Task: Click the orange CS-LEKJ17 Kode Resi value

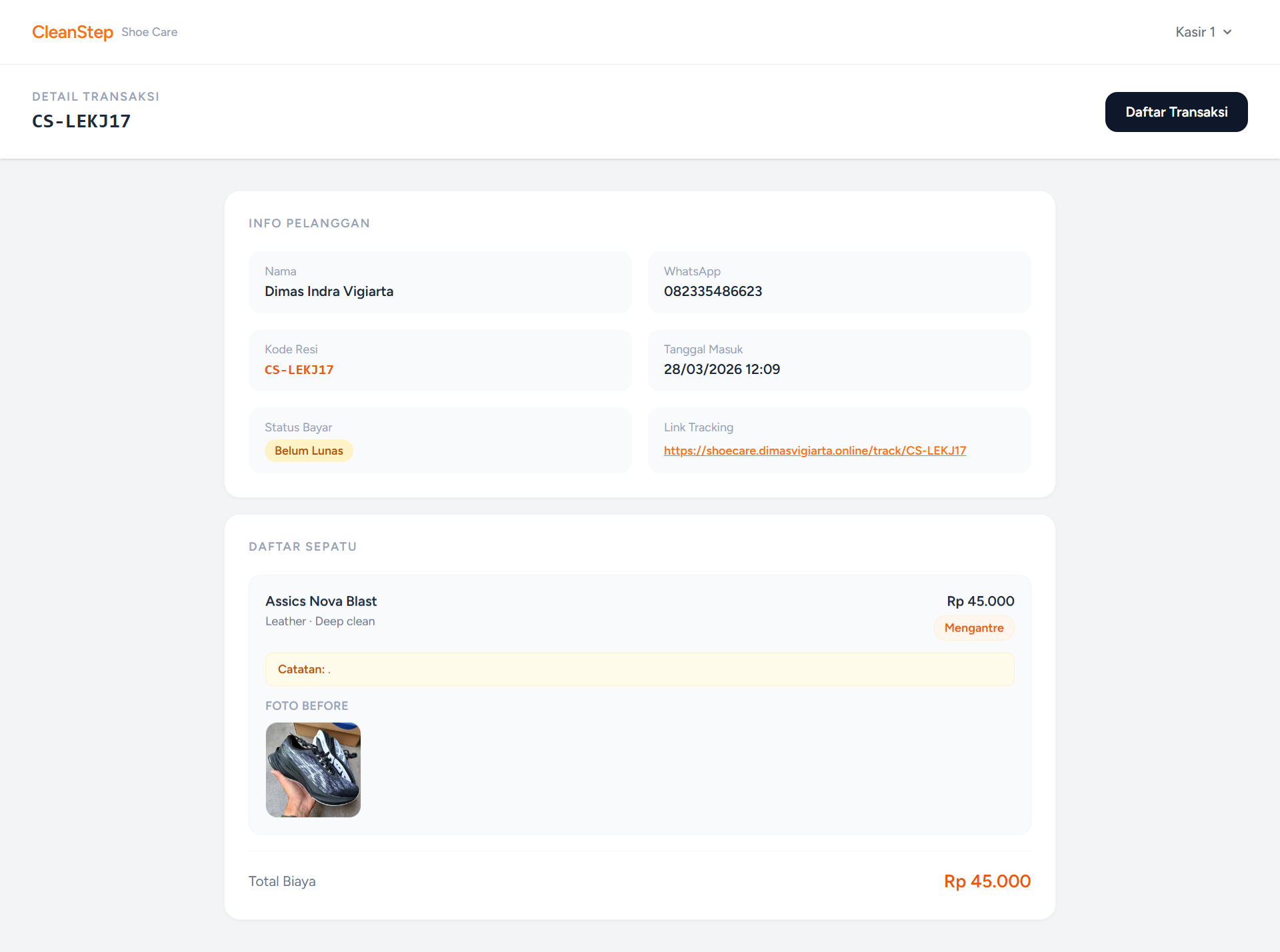Action: [299, 369]
